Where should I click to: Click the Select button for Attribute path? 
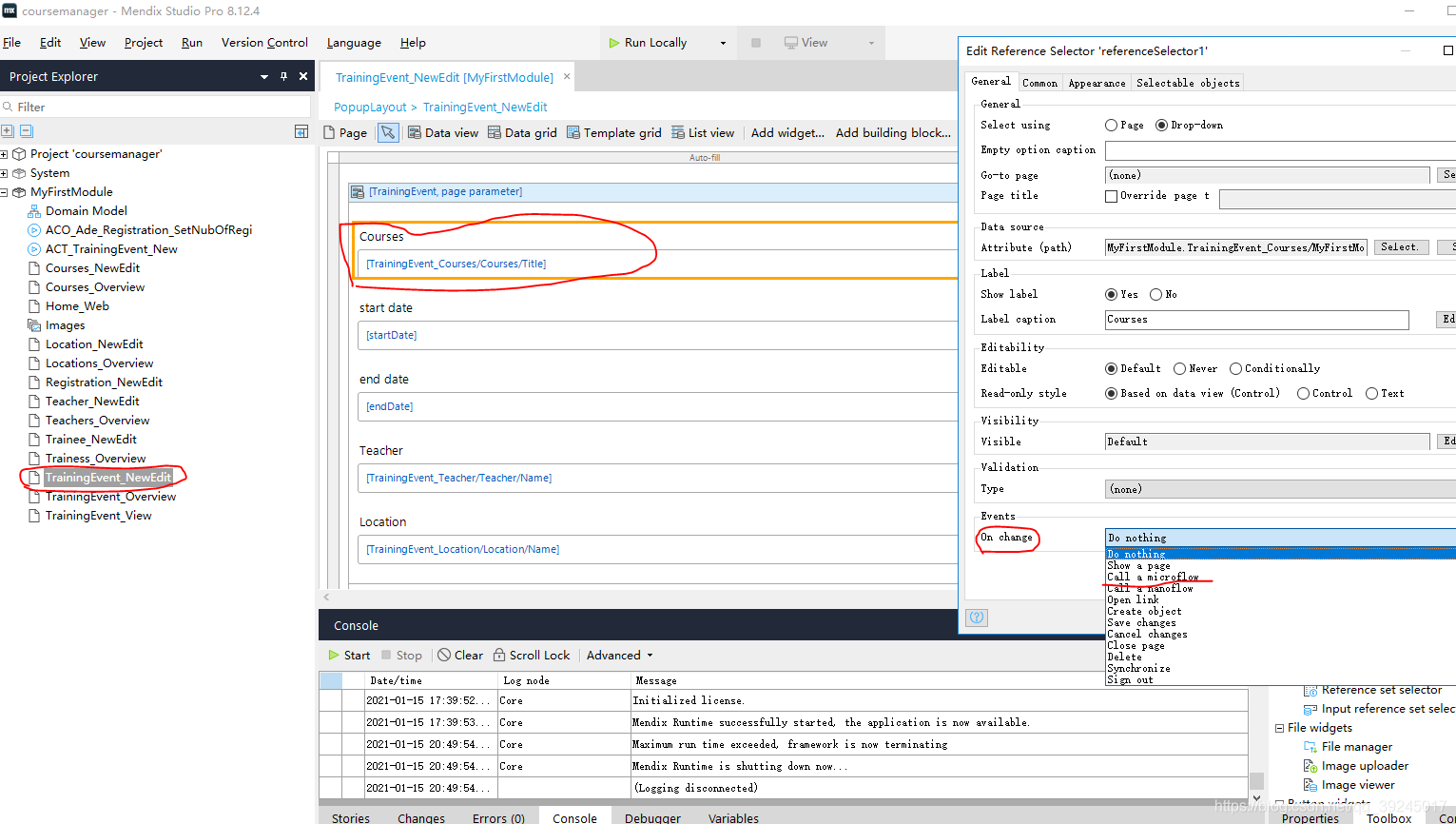tap(1399, 247)
